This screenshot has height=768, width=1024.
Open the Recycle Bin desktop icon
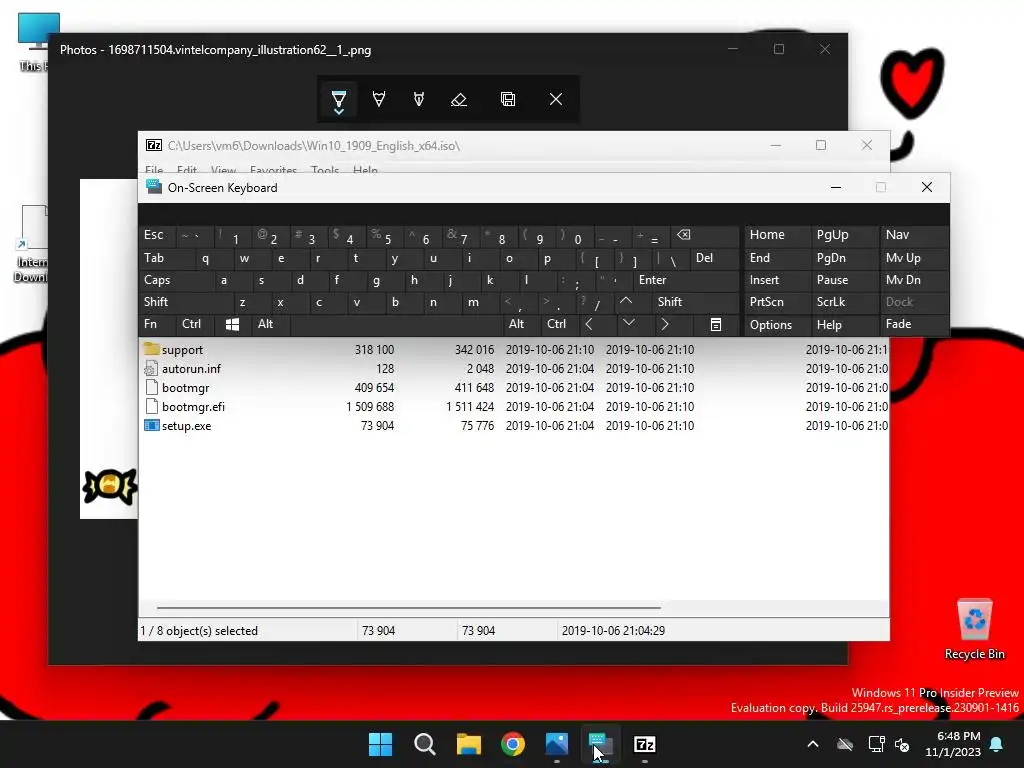click(974, 629)
